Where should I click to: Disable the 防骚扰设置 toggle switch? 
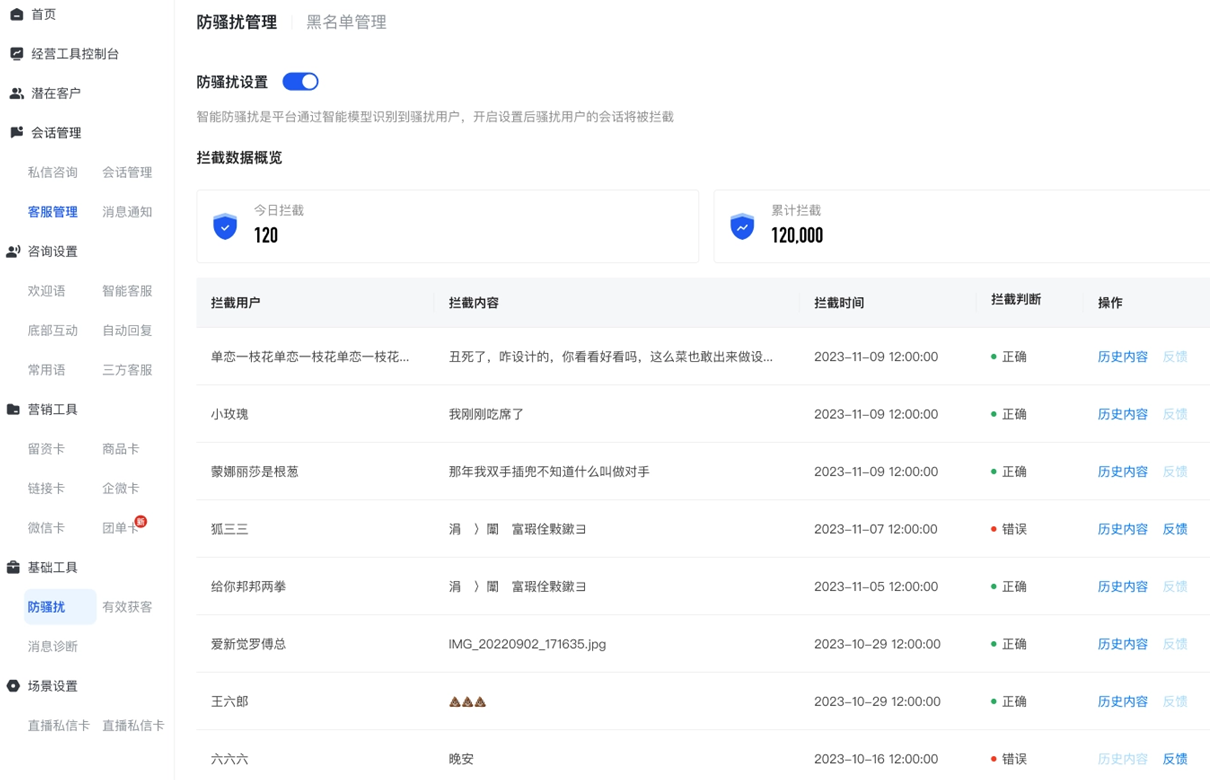click(299, 81)
